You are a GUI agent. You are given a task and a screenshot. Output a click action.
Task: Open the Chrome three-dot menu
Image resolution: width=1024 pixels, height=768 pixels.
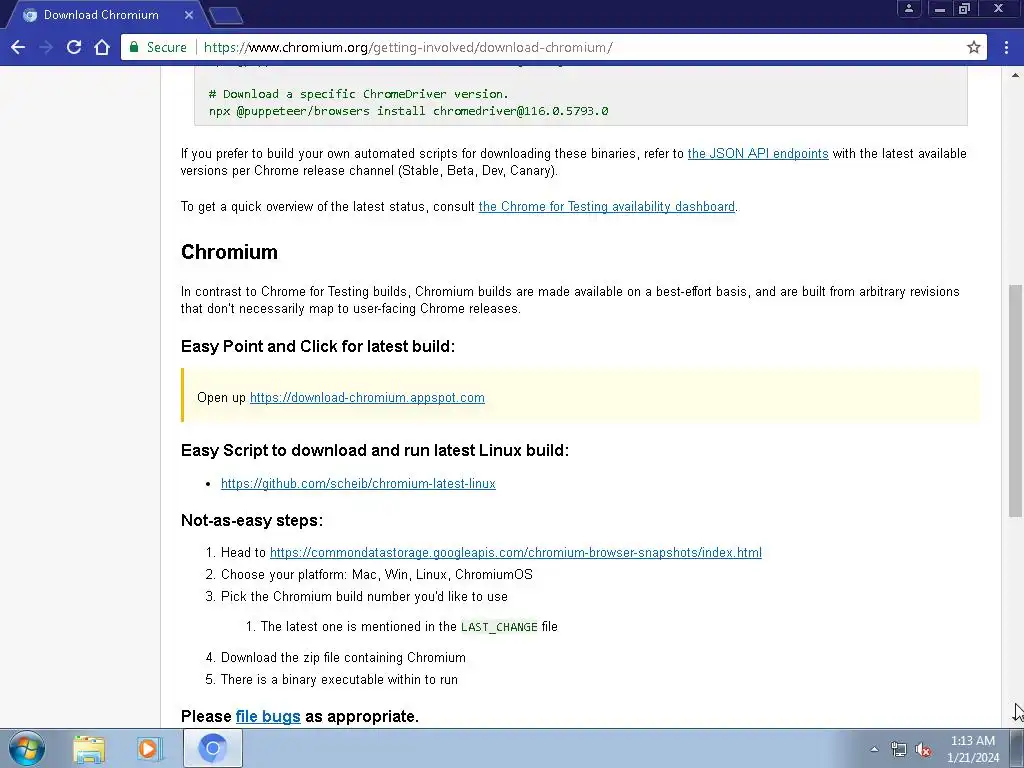coord(1006,47)
